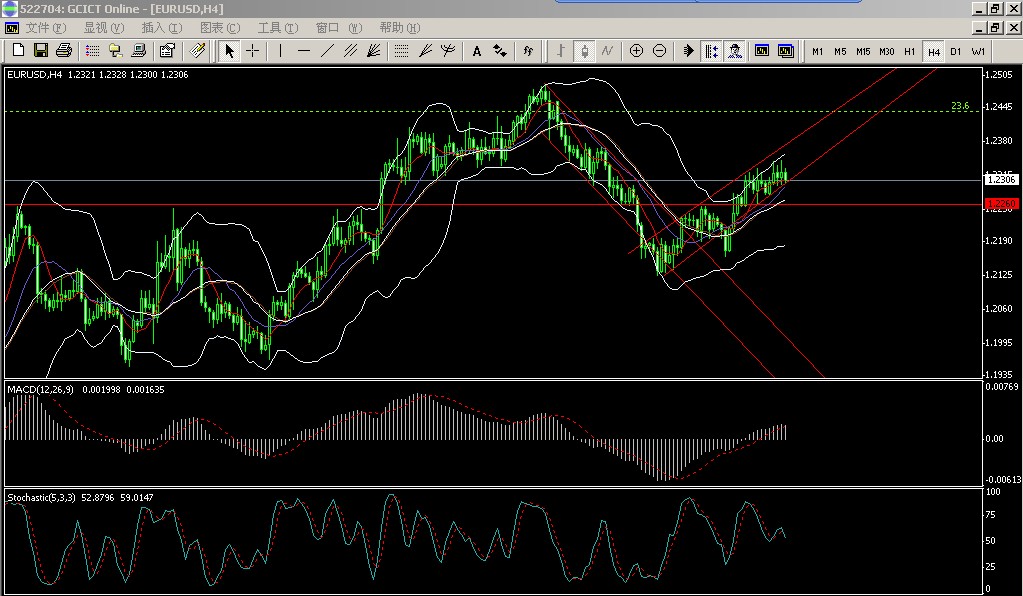Click the 23.6 Fibonacci level label

pos(960,106)
